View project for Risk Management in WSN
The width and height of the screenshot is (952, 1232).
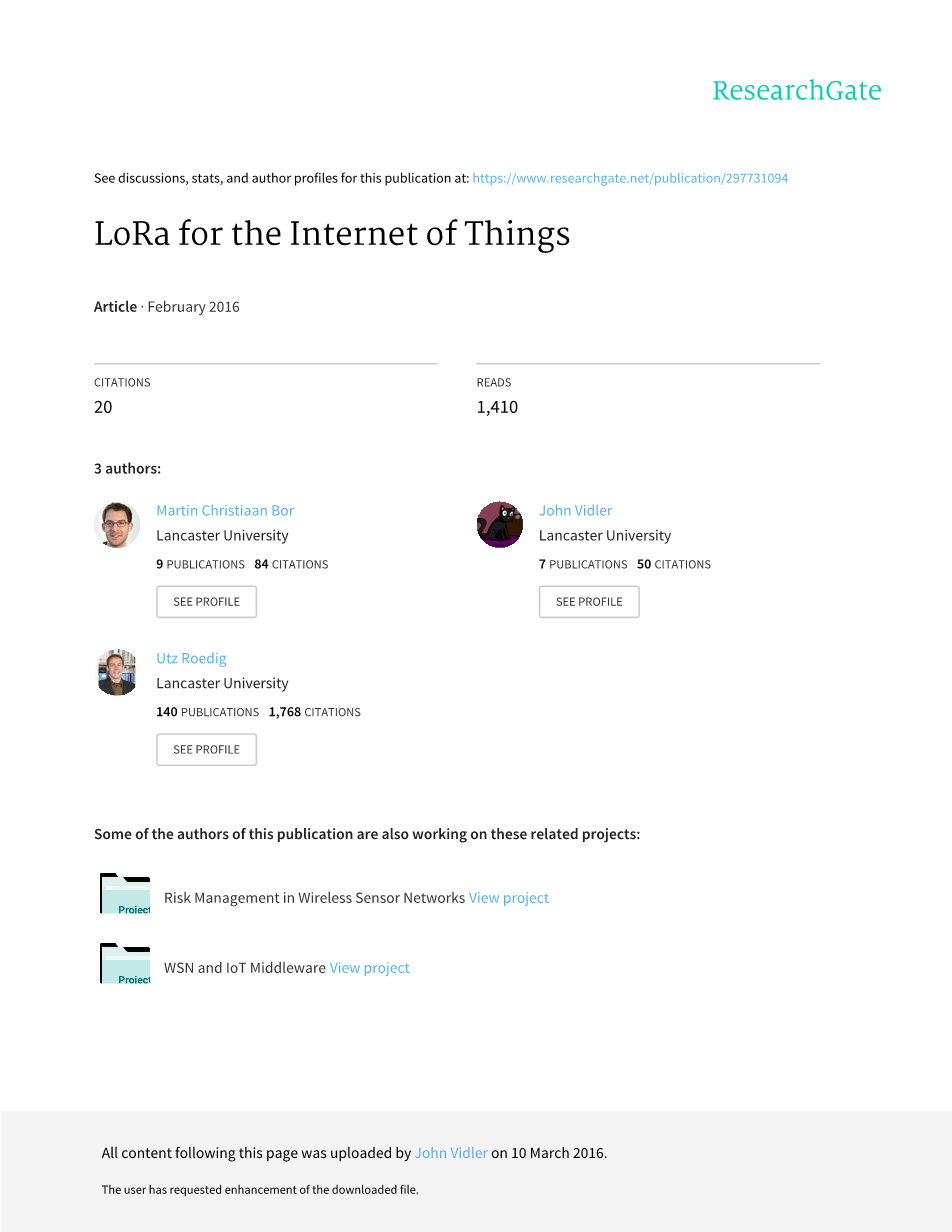coord(509,898)
